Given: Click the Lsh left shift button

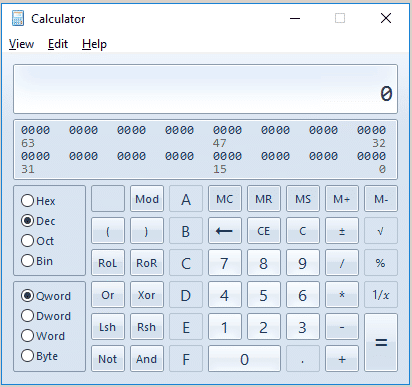Looking at the screenshot, I should click(x=108, y=327).
